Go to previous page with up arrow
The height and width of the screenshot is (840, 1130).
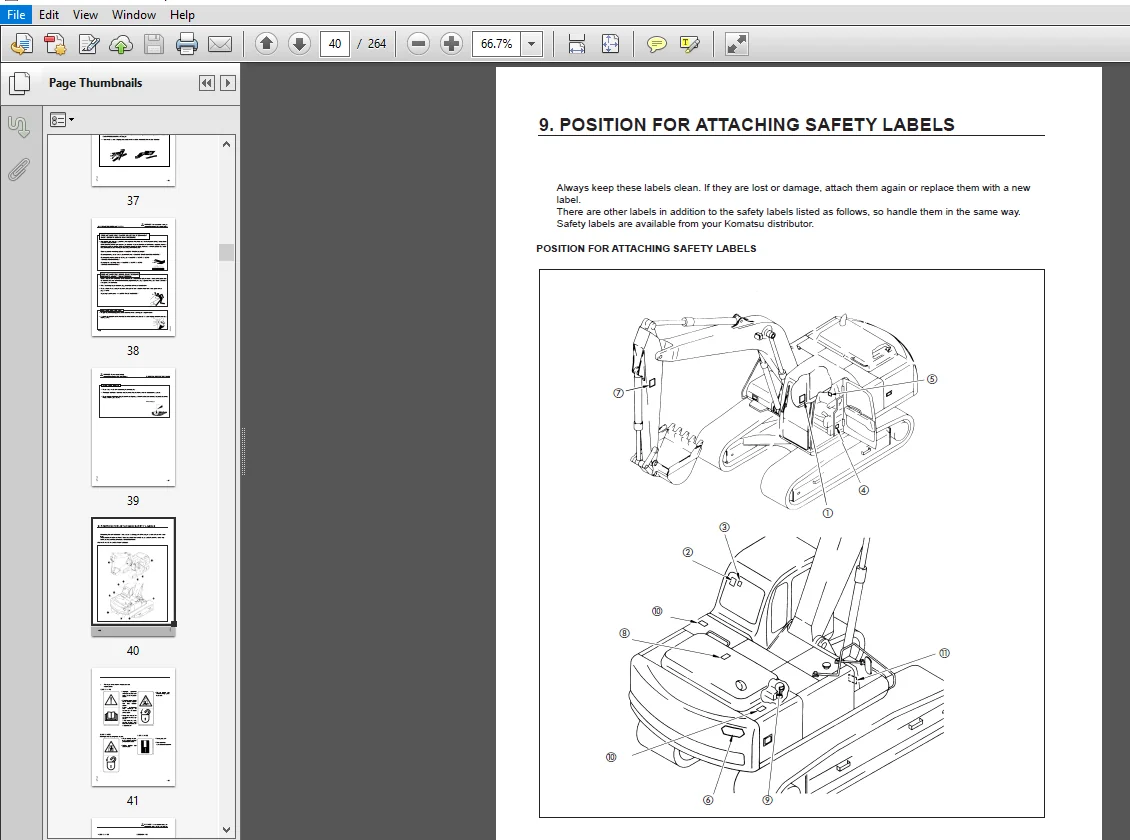point(267,44)
